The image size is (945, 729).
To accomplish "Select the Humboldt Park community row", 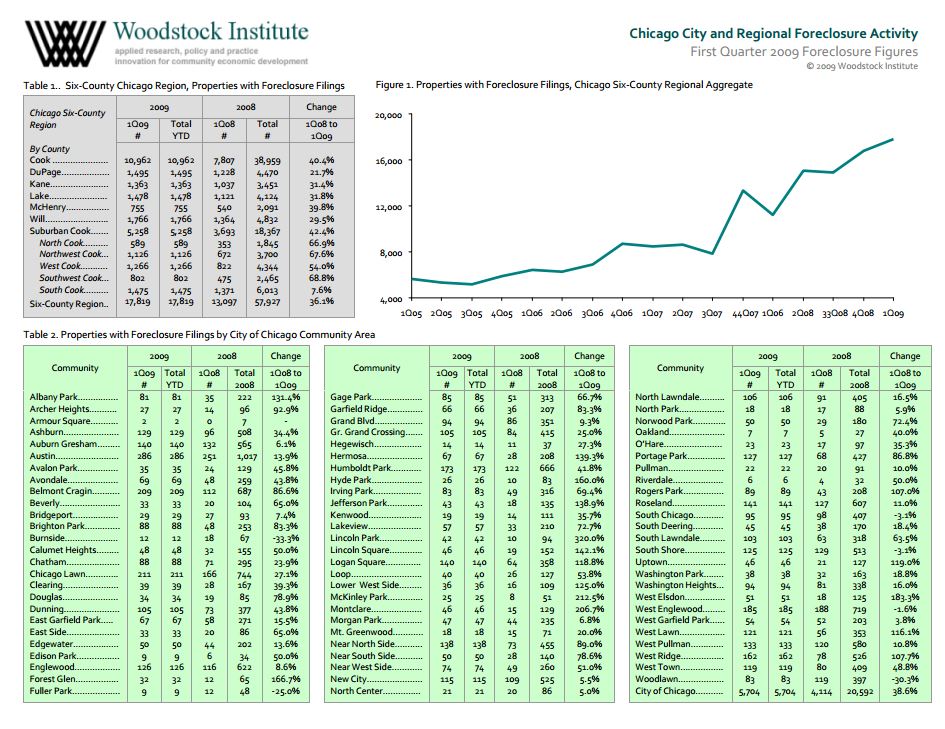I will [469, 468].
